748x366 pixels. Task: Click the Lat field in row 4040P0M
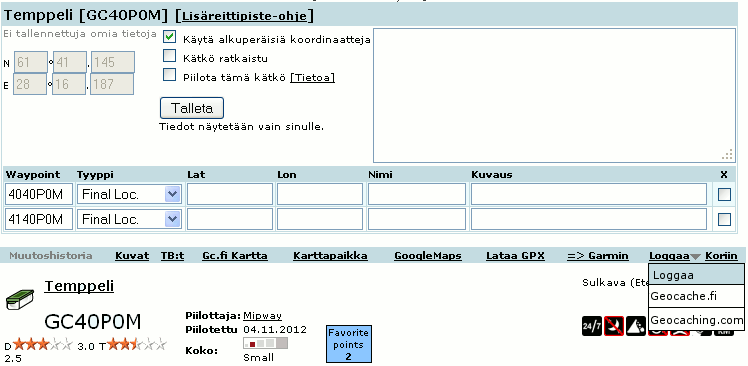230,194
